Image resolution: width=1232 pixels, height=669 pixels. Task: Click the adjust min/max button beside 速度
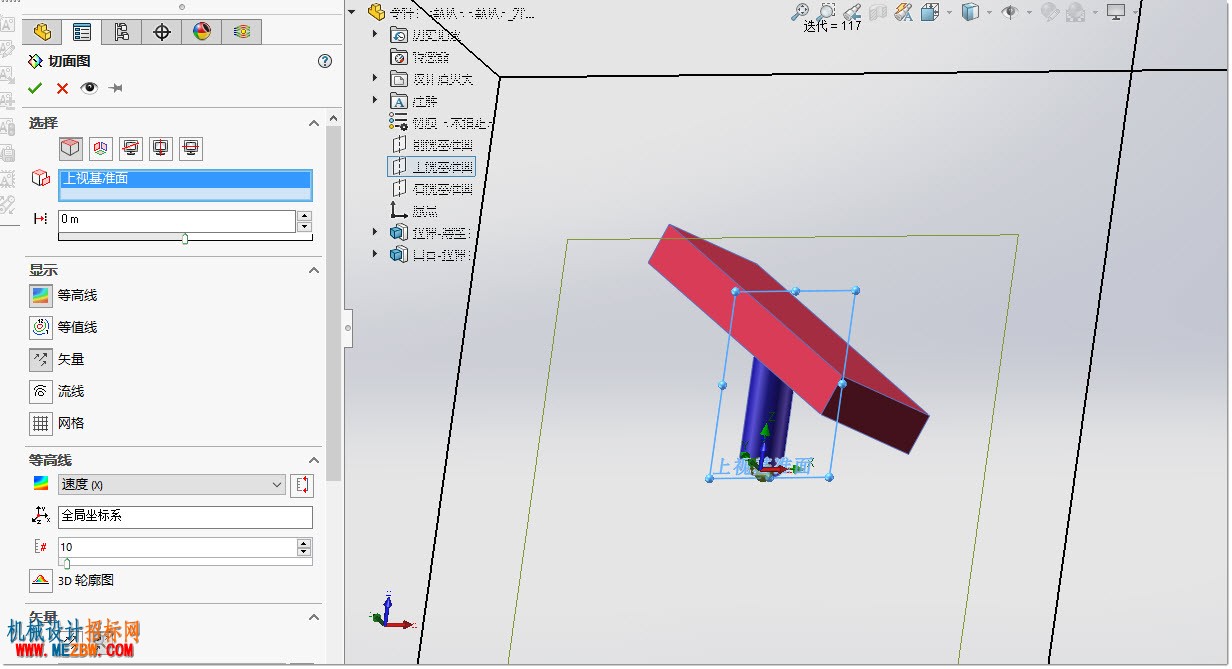pyautogui.click(x=302, y=485)
